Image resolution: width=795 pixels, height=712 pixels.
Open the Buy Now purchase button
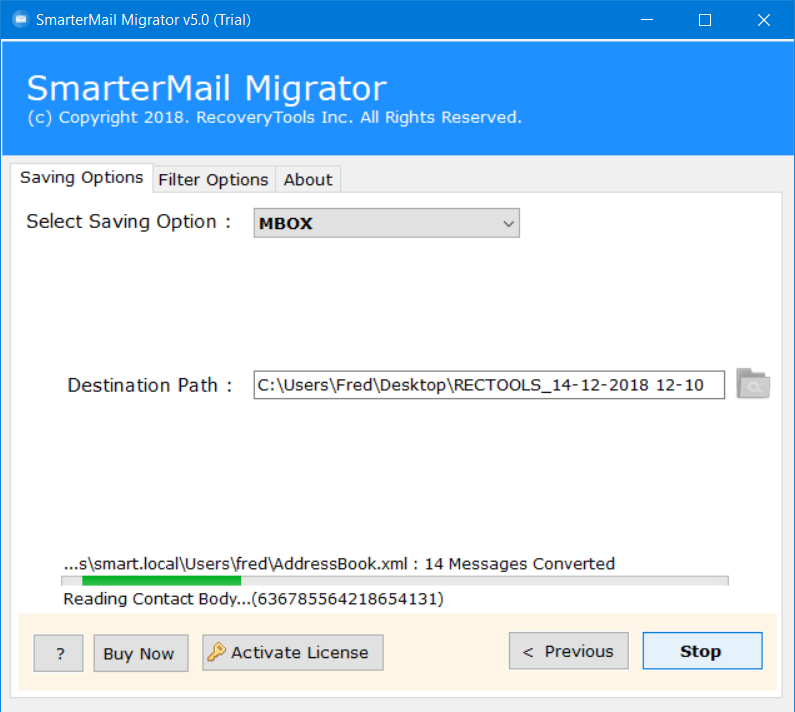(140, 653)
